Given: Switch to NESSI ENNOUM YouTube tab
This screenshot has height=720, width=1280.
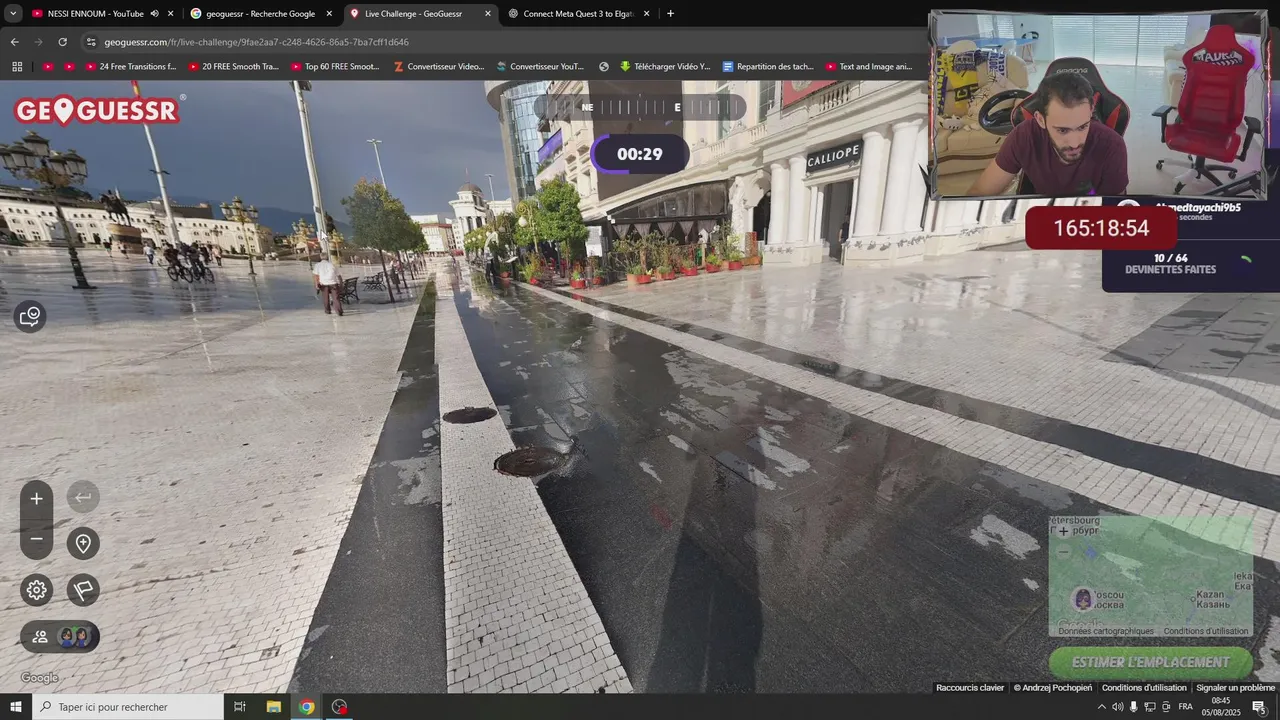Looking at the screenshot, I should click(x=95, y=14).
